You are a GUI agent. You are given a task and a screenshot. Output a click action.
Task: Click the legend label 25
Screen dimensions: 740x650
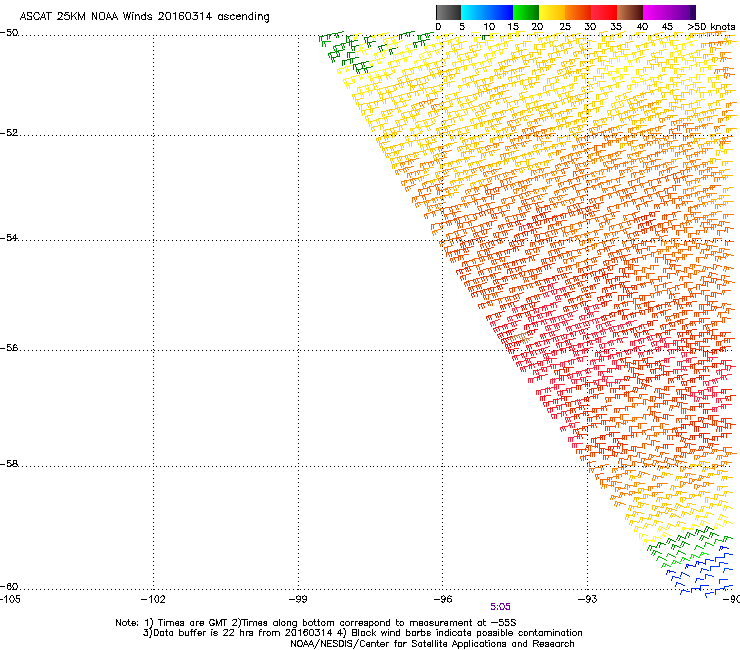tap(565, 27)
